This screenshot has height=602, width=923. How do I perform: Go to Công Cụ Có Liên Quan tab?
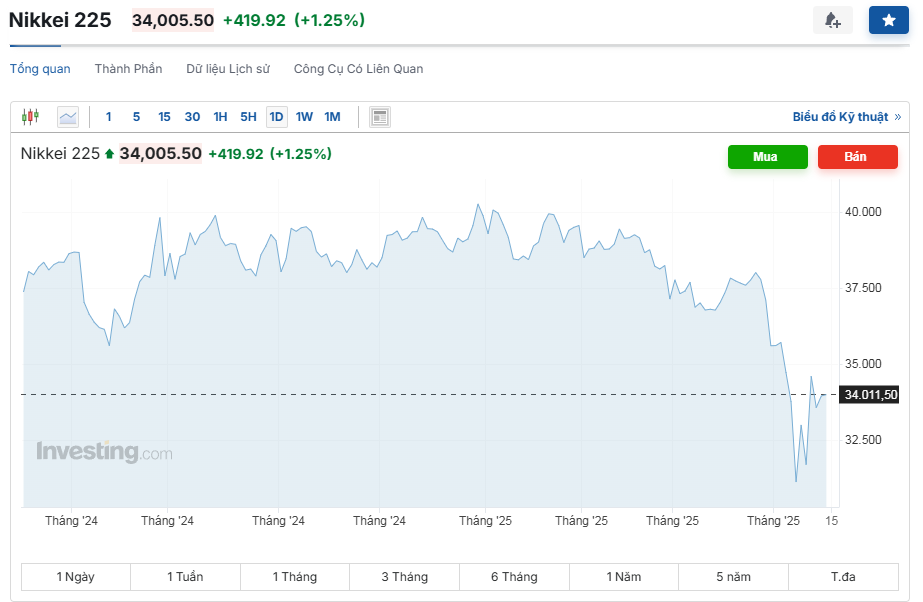(358, 69)
